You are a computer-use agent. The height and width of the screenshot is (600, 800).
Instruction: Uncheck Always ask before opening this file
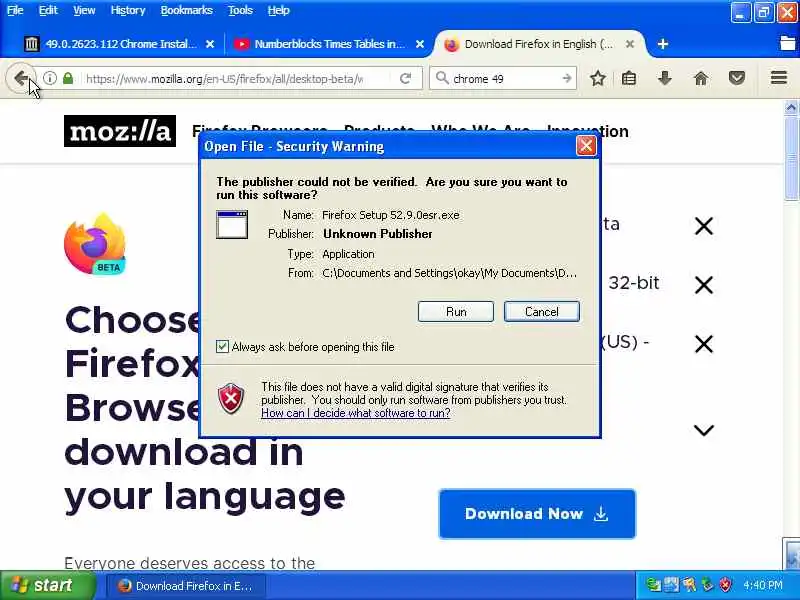[222, 347]
